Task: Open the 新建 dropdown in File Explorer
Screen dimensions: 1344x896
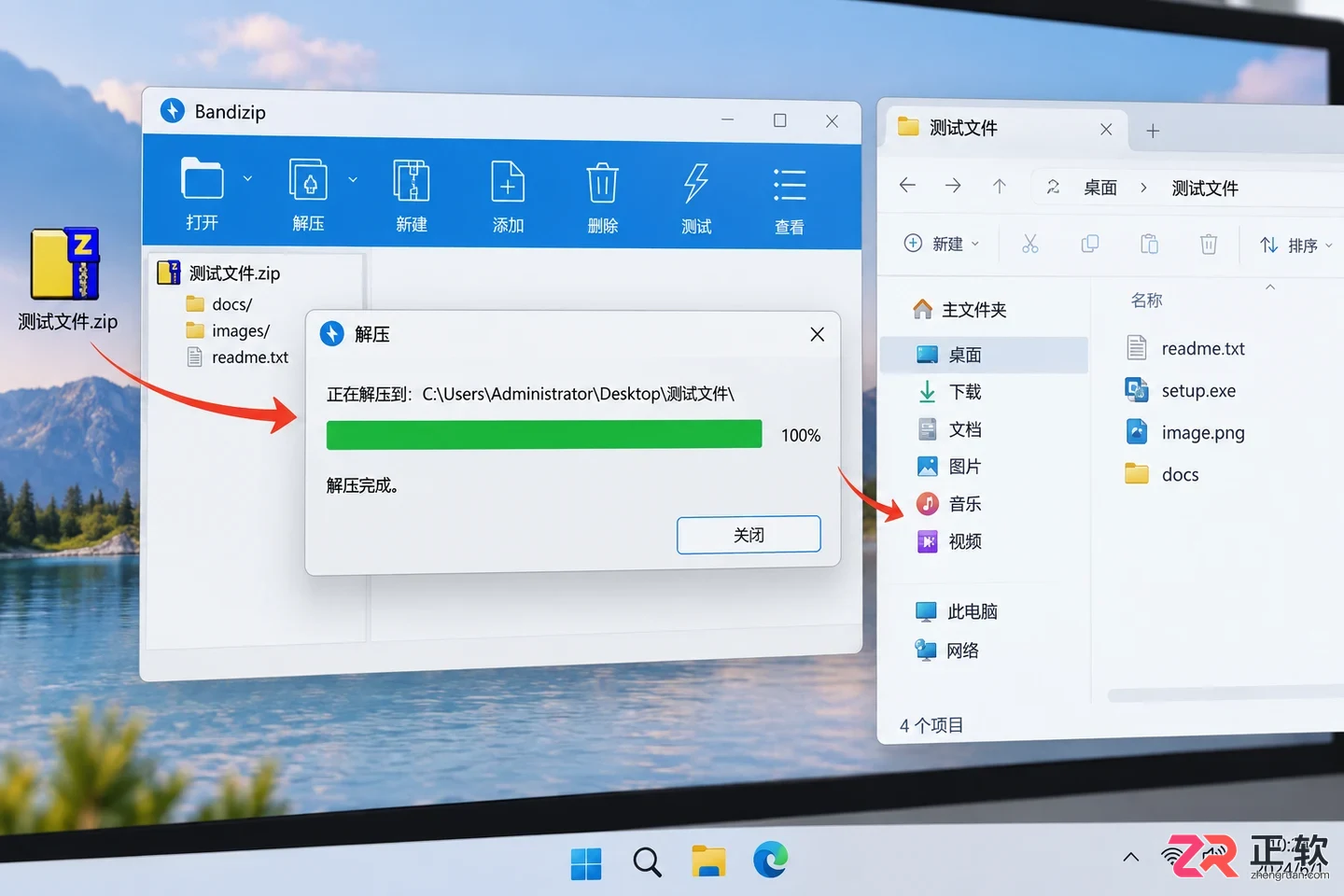Action: click(942, 244)
